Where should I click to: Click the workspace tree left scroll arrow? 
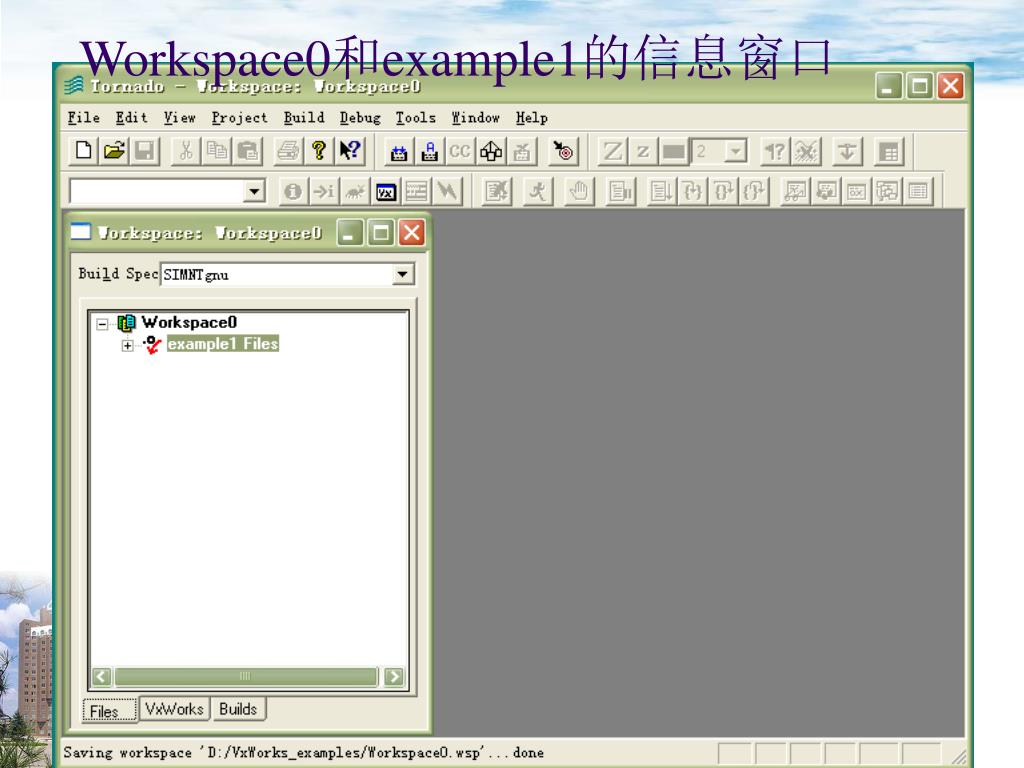102,677
